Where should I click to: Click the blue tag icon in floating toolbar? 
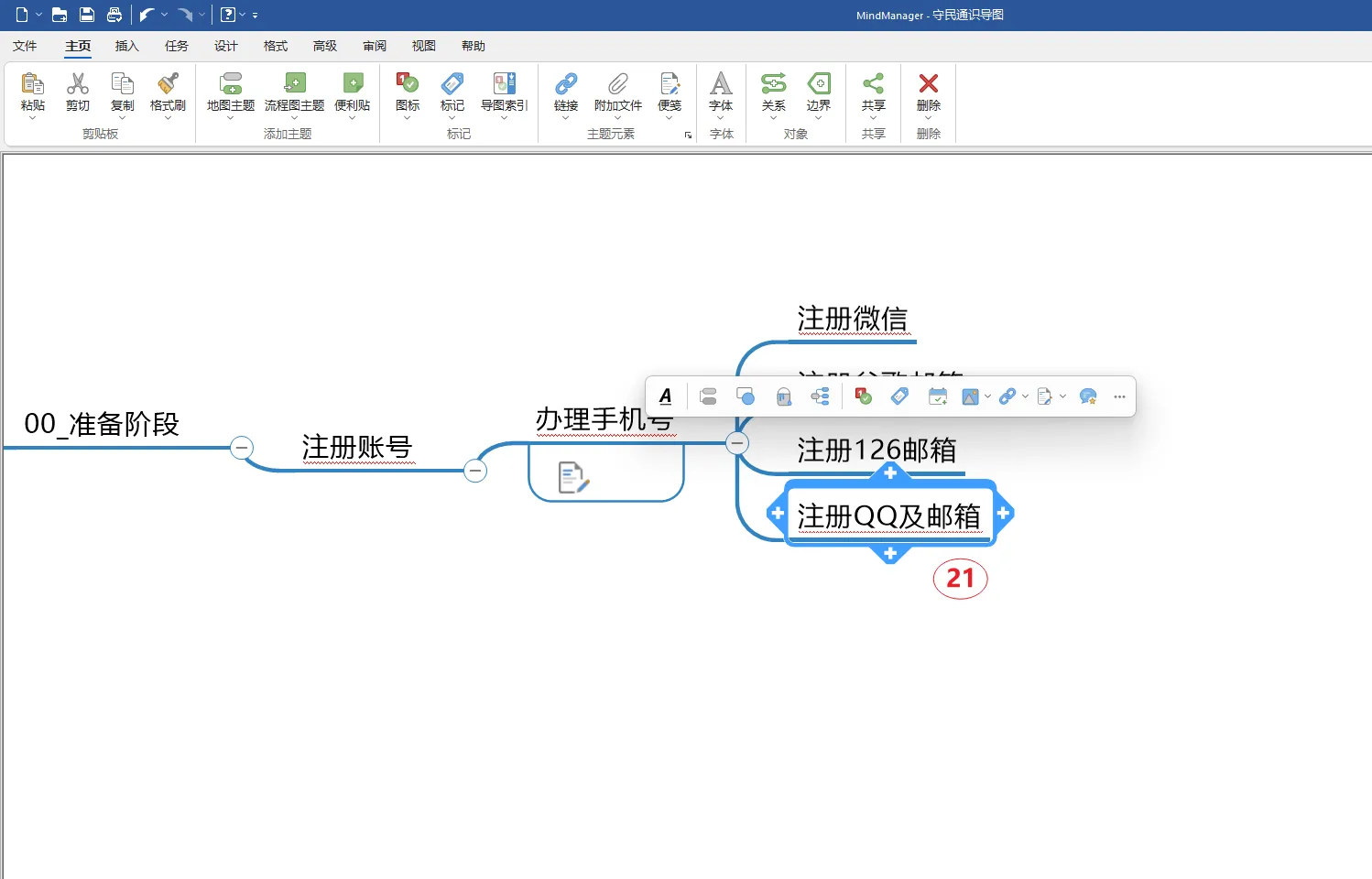899,396
